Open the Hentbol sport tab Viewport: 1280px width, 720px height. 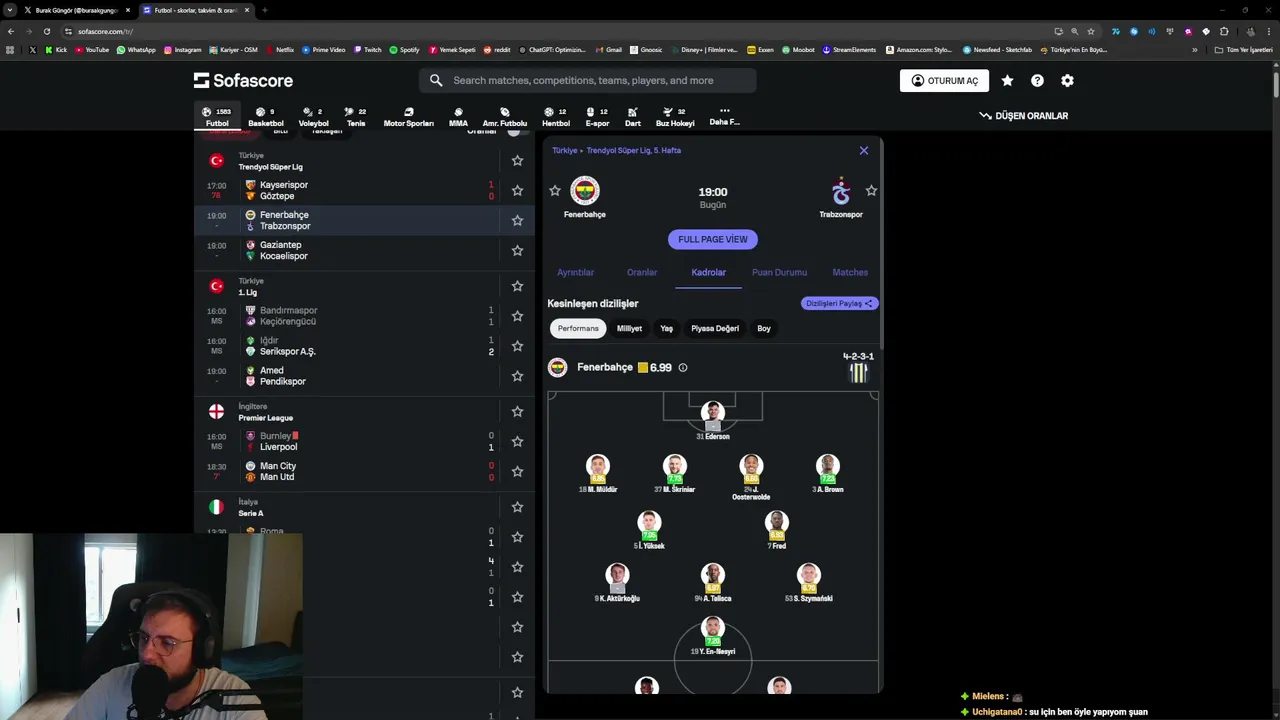556,117
